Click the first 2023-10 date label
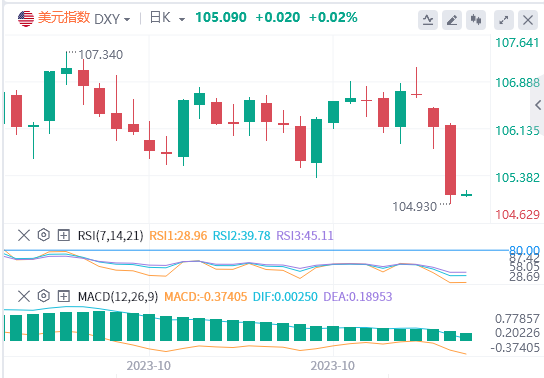Image resolution: width=544 pixels, height=378 pixels. 148,366
